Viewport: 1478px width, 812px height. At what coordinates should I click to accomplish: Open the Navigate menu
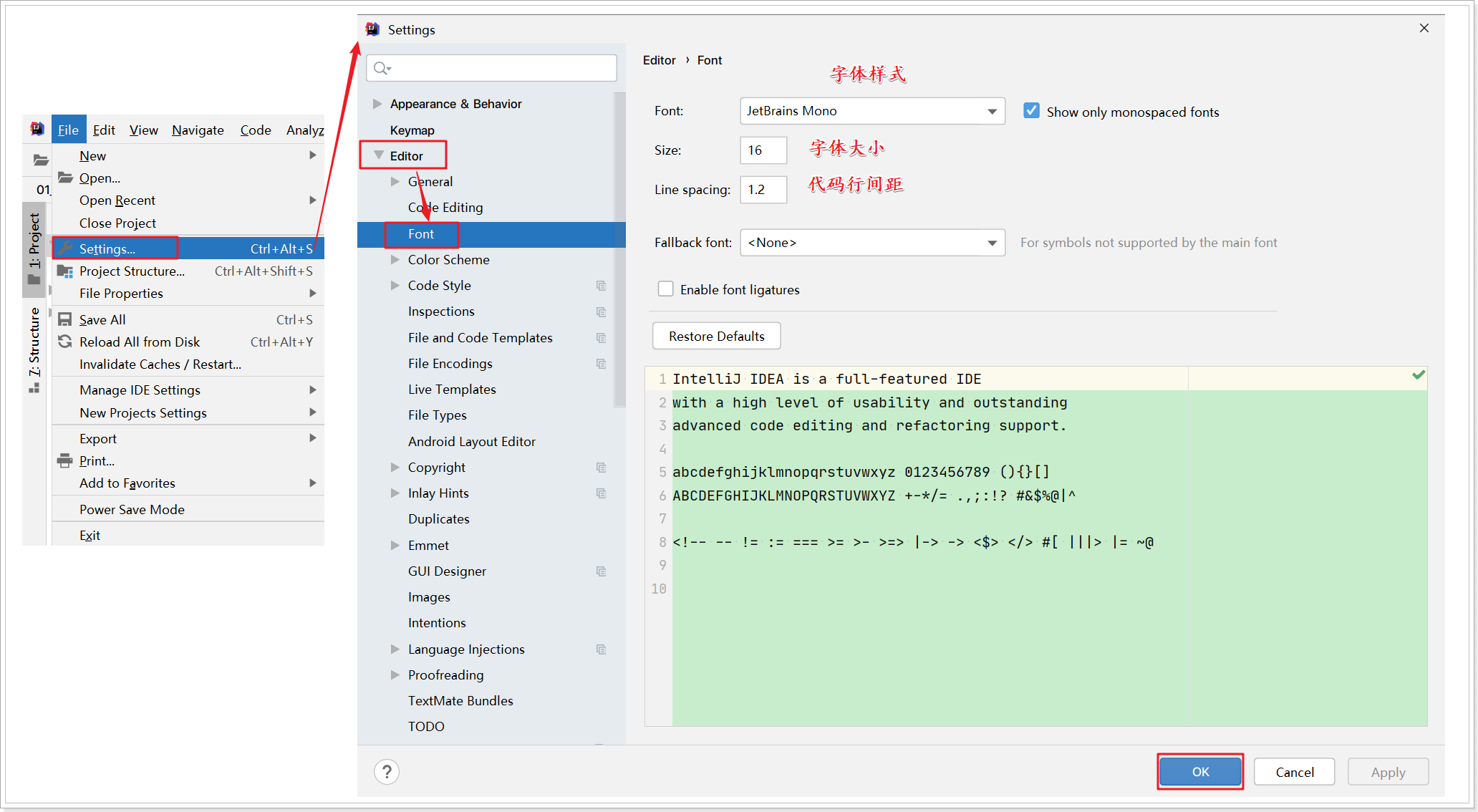click(x=198, y=130)
